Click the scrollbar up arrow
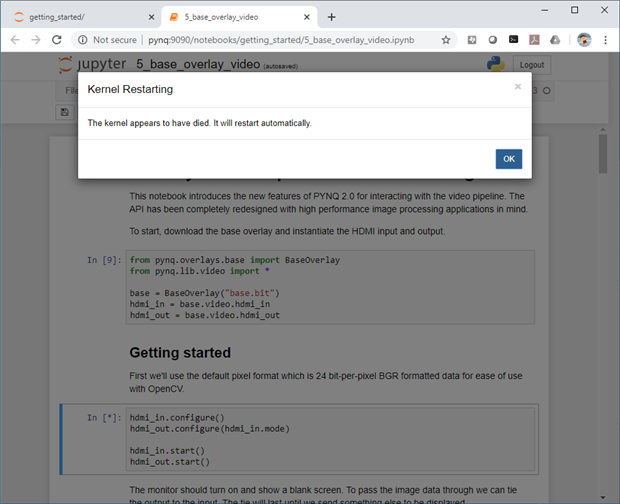The image size is (620, 504). pos(603,130)
